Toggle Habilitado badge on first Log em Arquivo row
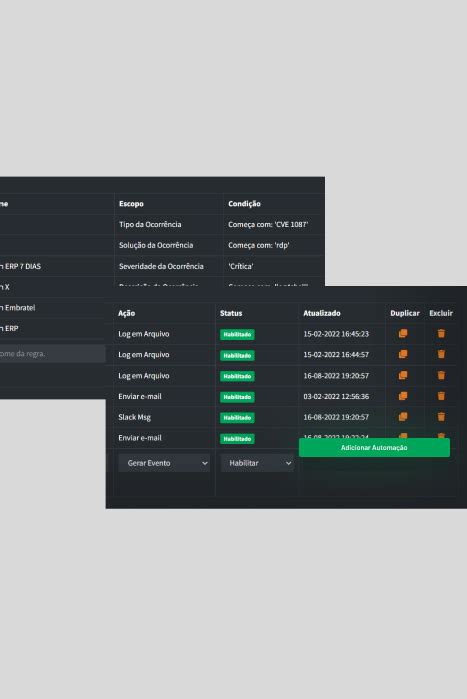Viewport: 467px width, 699px height. click(237, 334)
